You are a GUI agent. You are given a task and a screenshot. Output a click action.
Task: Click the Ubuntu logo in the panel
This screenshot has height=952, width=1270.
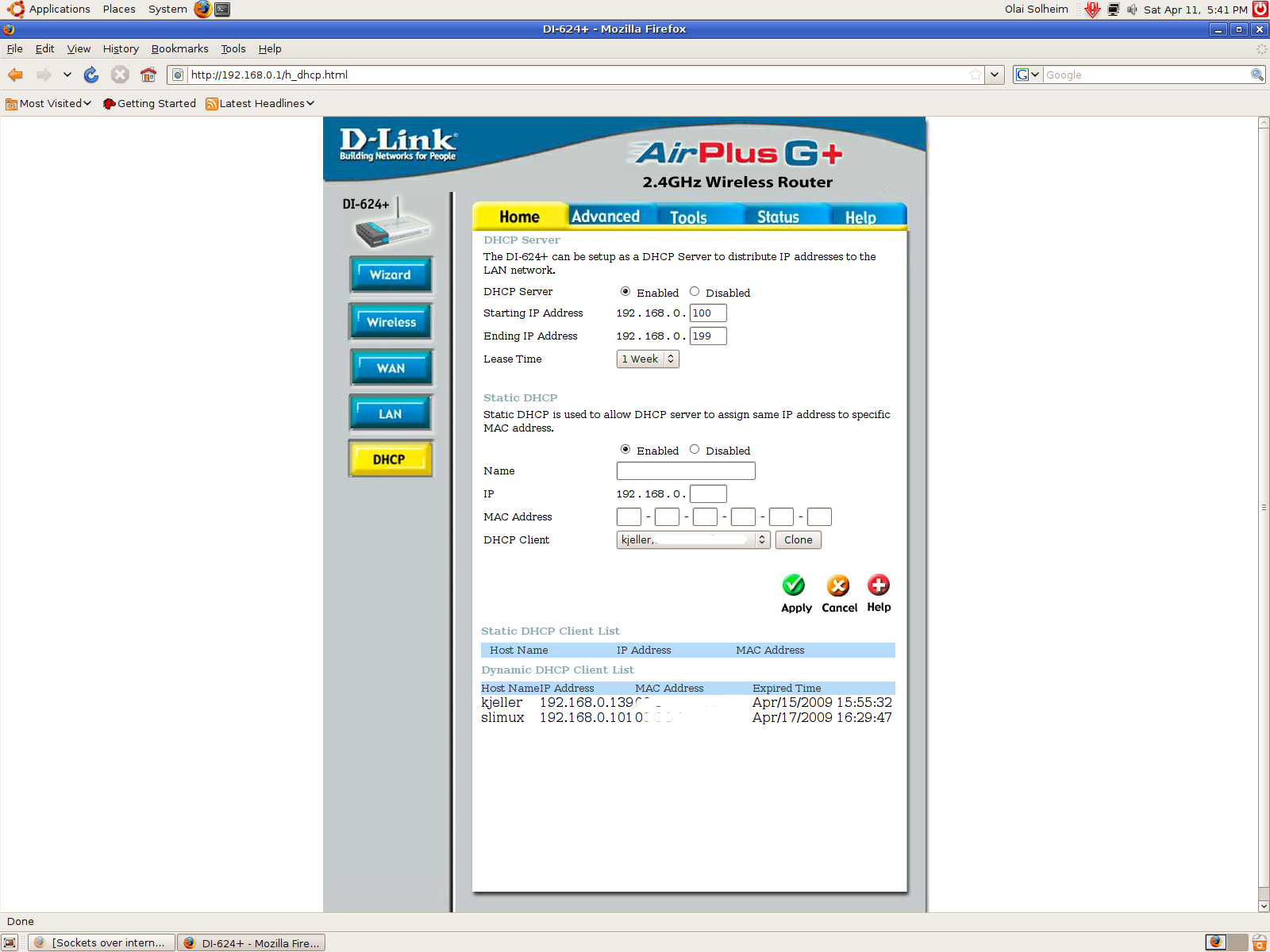click(15, 10)
